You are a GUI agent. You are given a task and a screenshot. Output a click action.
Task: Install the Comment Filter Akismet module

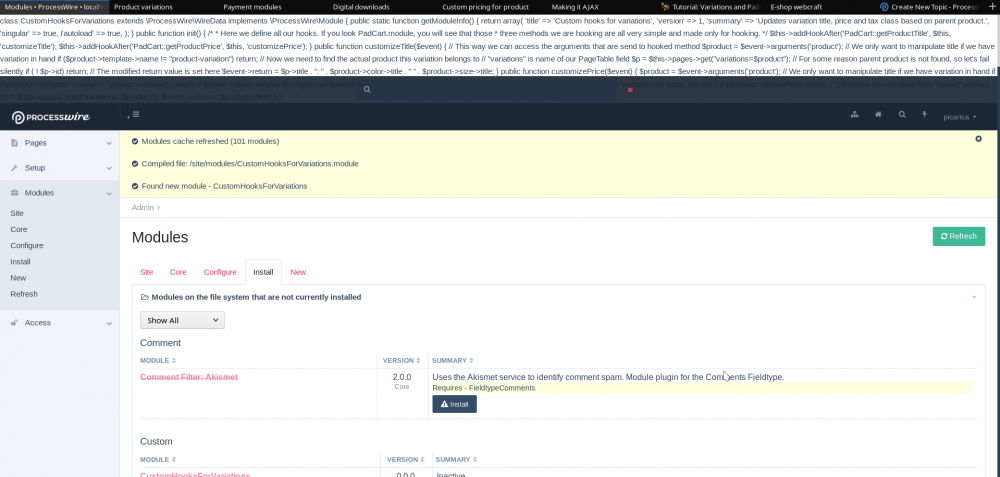click(454, 404)
